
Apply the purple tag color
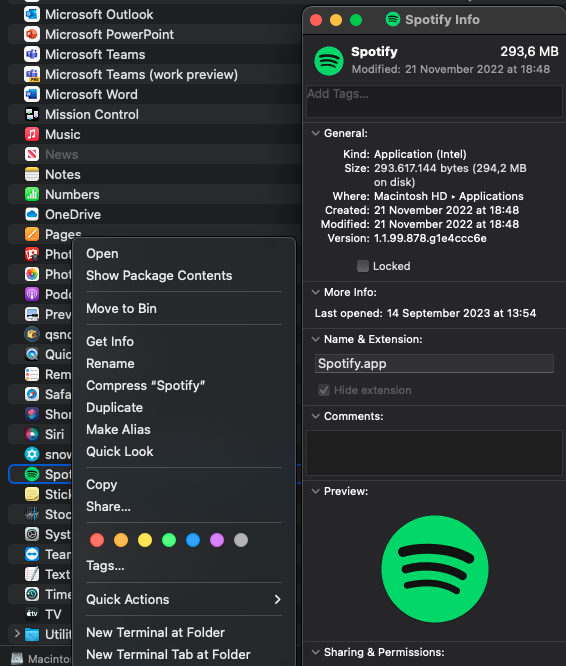(x=217, y=540)
